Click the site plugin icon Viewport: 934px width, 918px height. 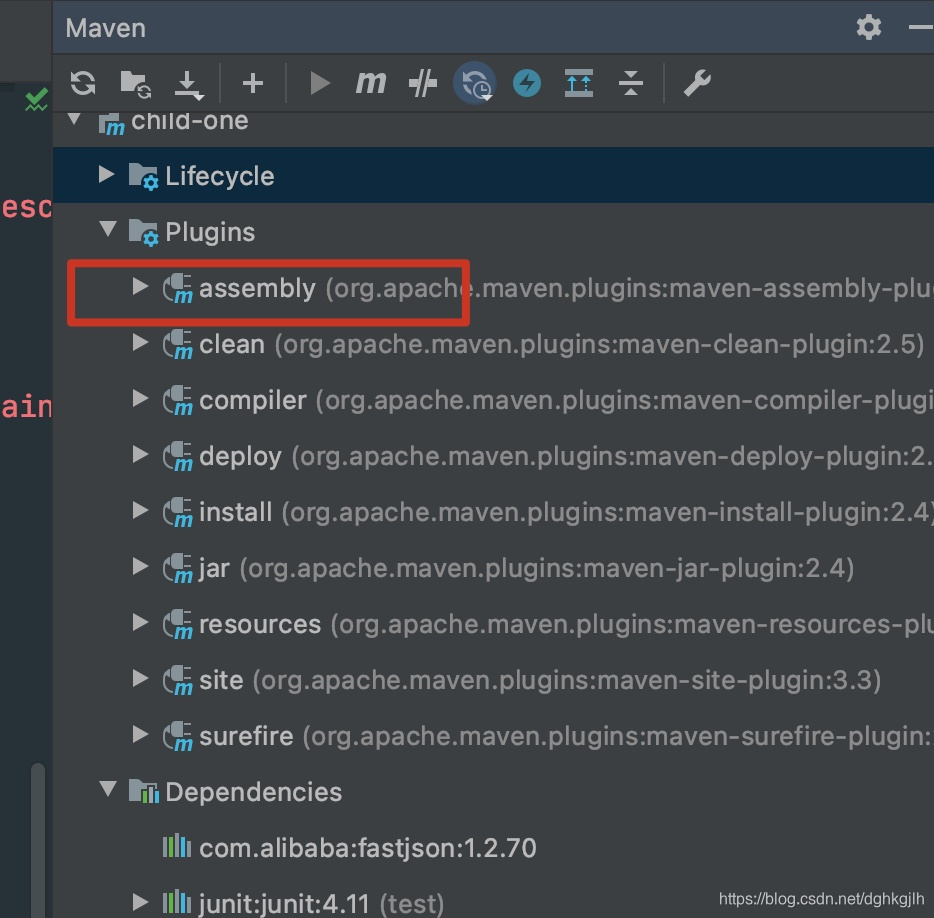pyautogui.click(x=178, y=681)
